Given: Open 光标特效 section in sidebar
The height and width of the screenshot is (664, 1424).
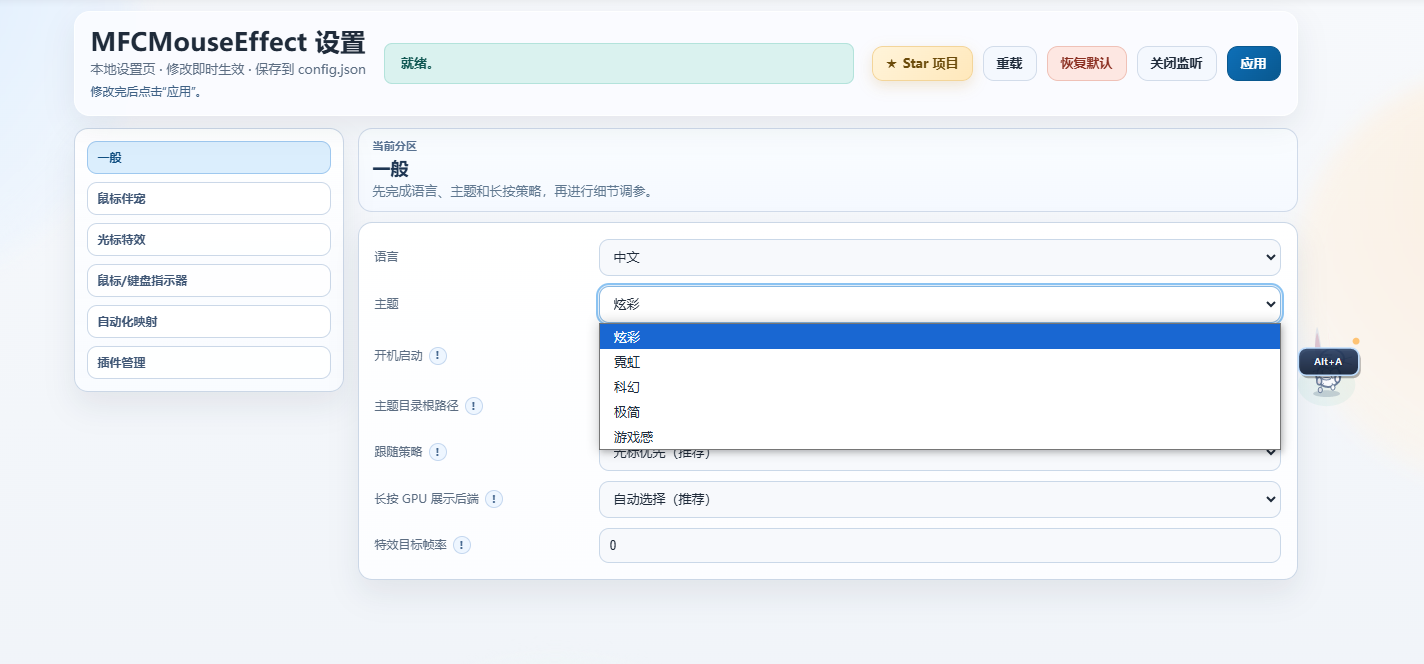Looking at the screenshot, I should click(208, 240).
